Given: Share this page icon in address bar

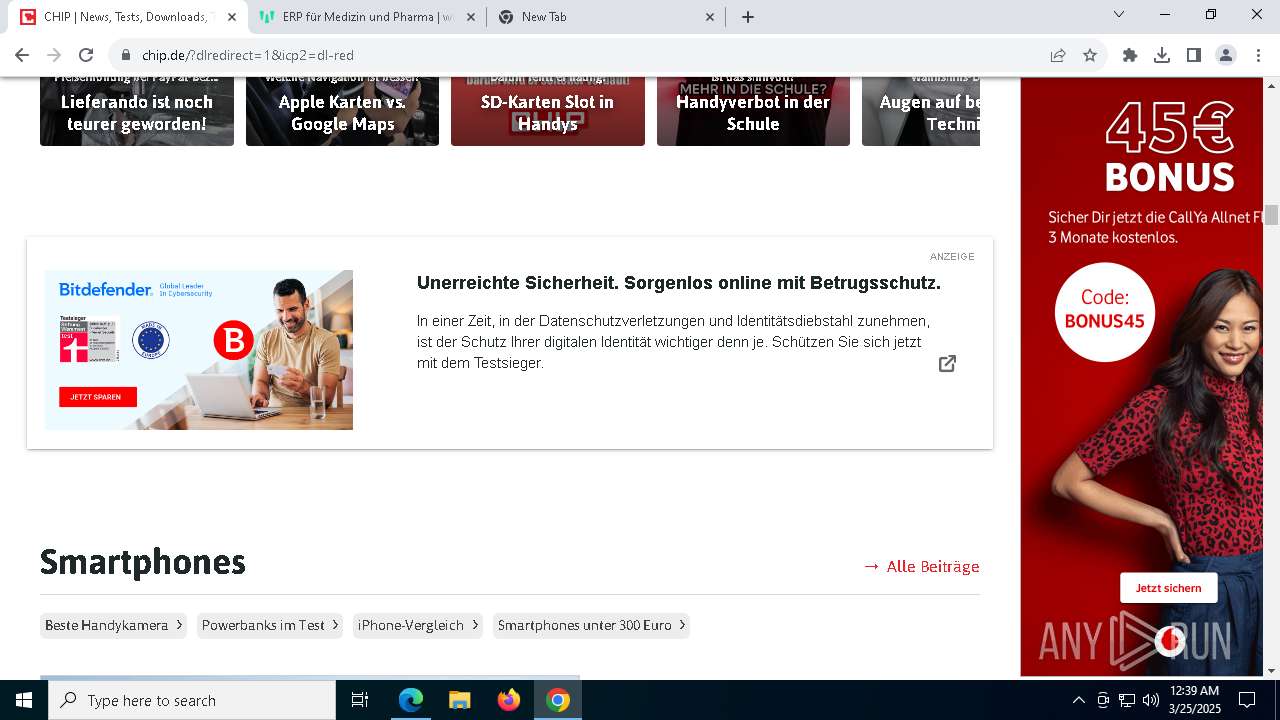Looking at the screenshot, I should coord(1058,55).
